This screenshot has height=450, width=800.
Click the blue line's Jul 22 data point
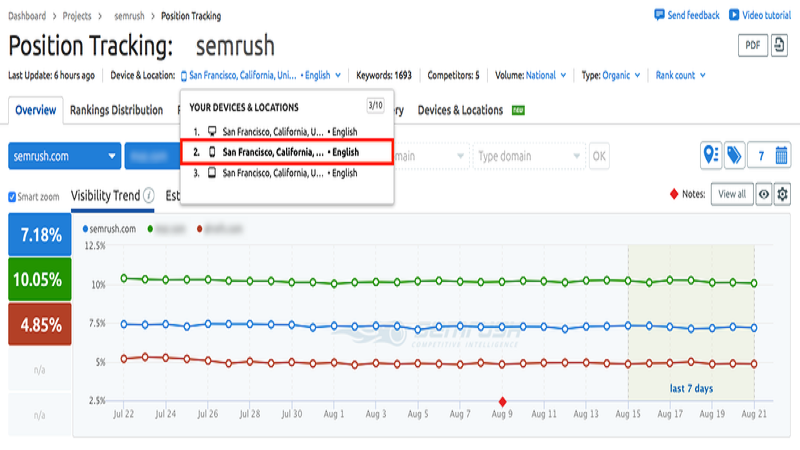(x=124, y=324)
